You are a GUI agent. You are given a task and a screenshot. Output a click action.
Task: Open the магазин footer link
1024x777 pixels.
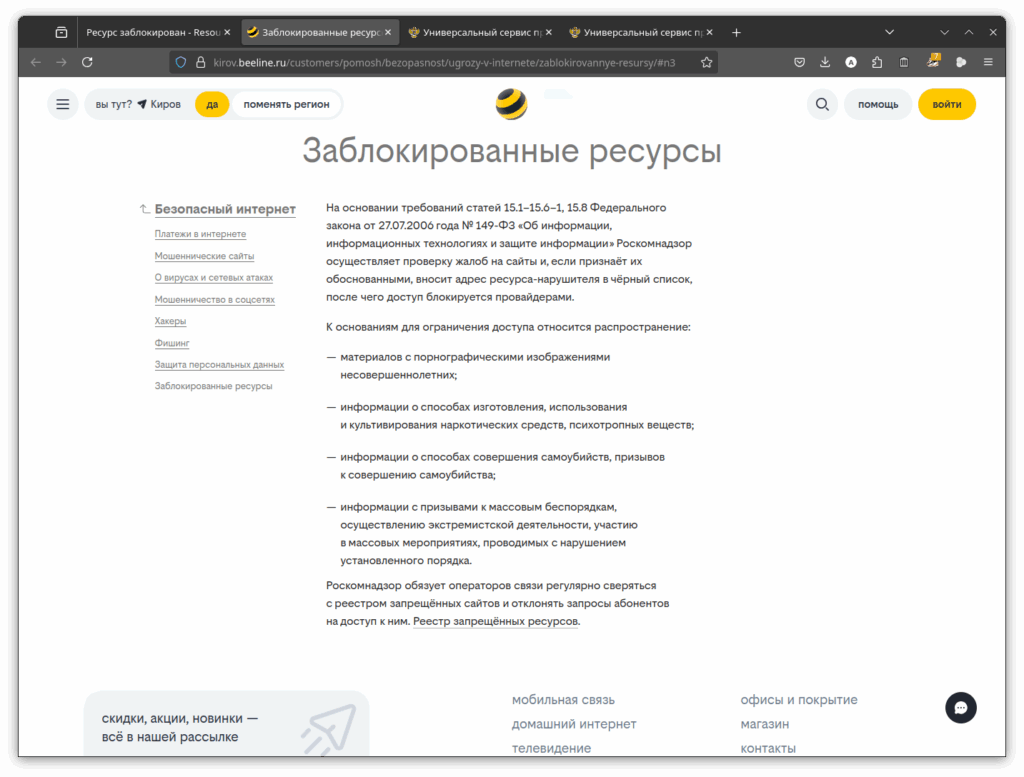(765, 724)
